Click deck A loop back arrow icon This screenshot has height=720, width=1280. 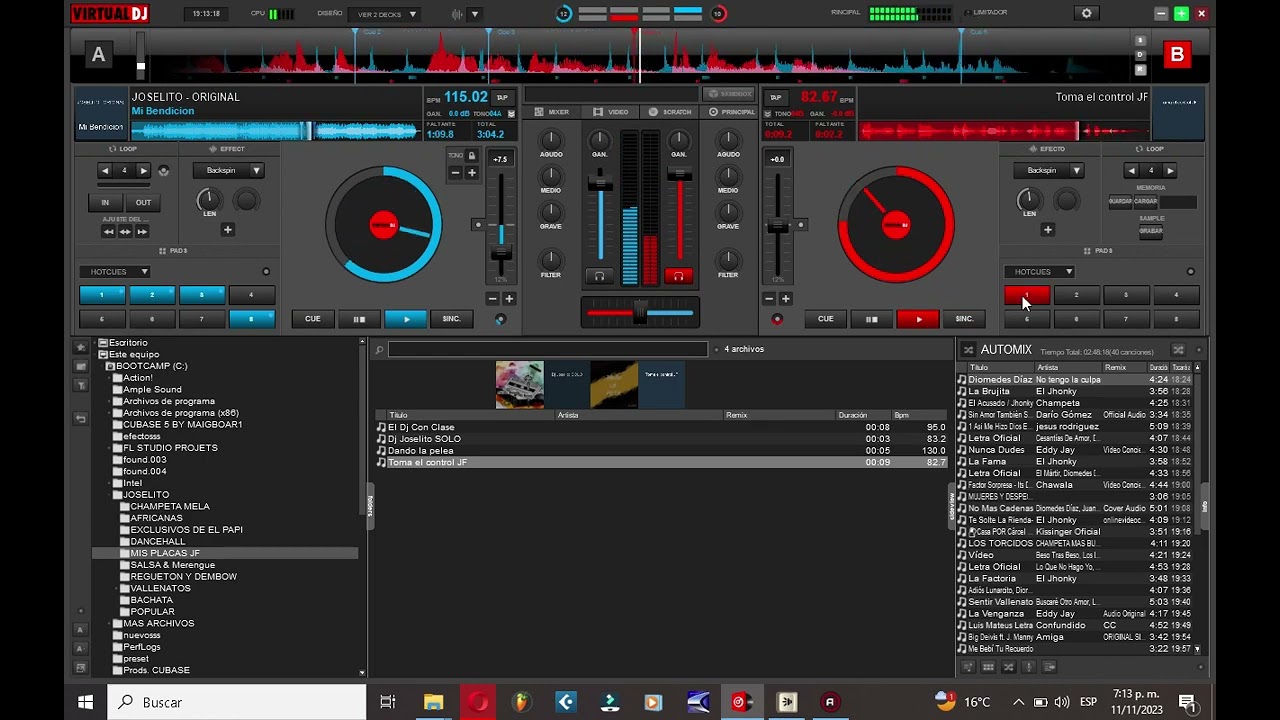pos(106,171)
